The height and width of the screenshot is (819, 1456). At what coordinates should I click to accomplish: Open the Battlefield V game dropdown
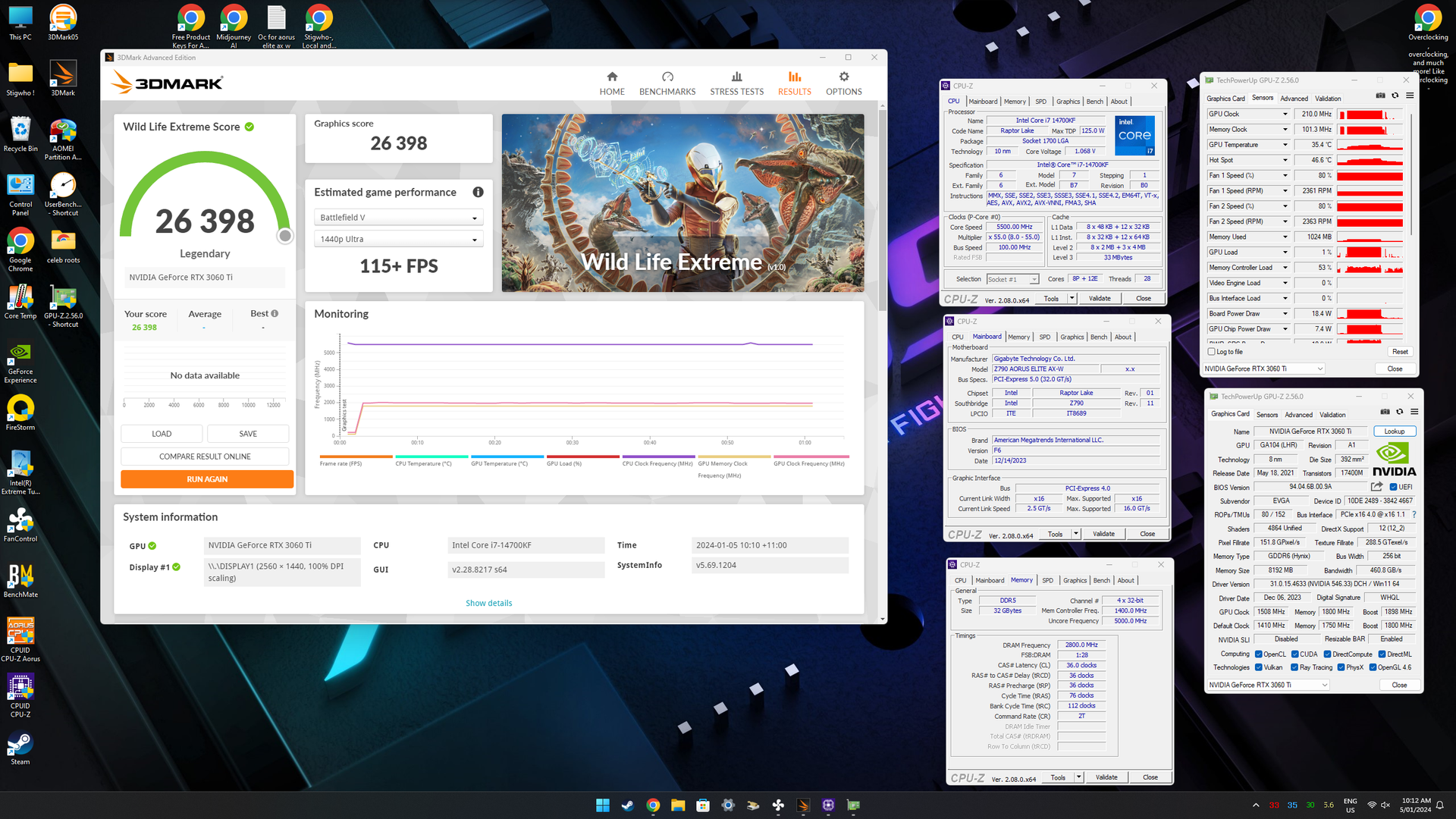tap(398, 218)
